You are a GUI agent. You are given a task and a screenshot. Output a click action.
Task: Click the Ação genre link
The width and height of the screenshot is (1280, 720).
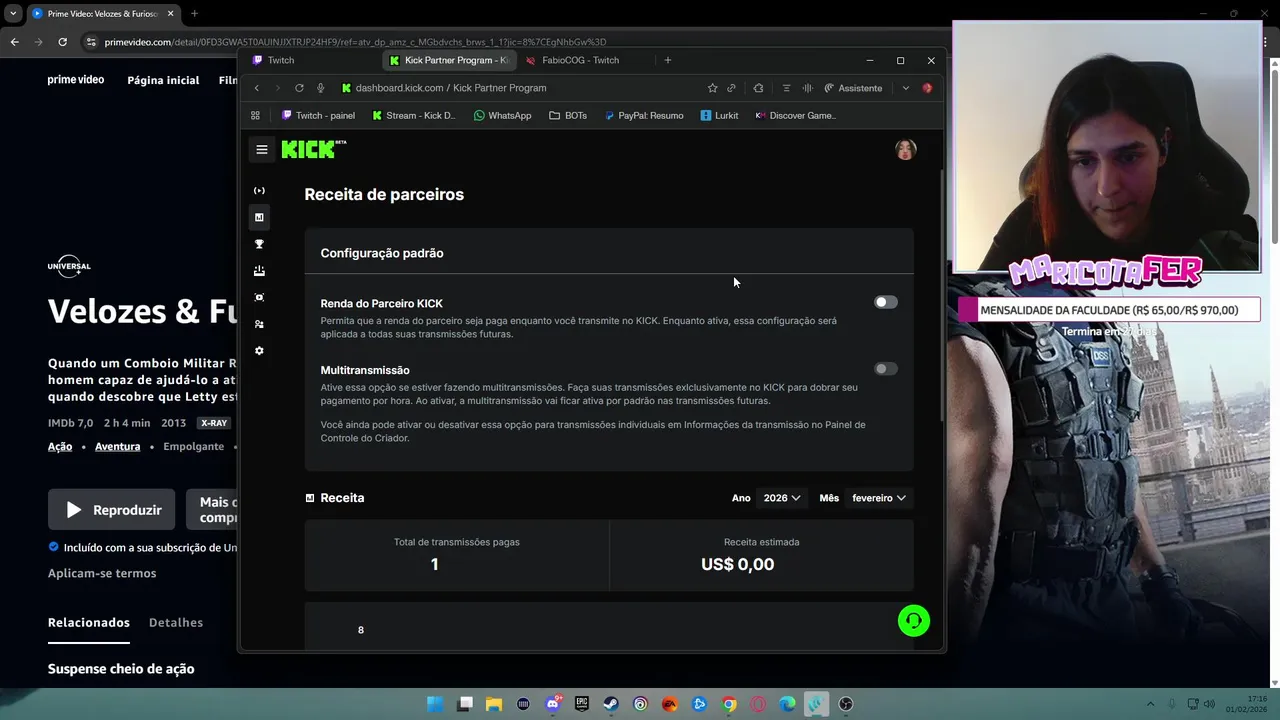60,446
